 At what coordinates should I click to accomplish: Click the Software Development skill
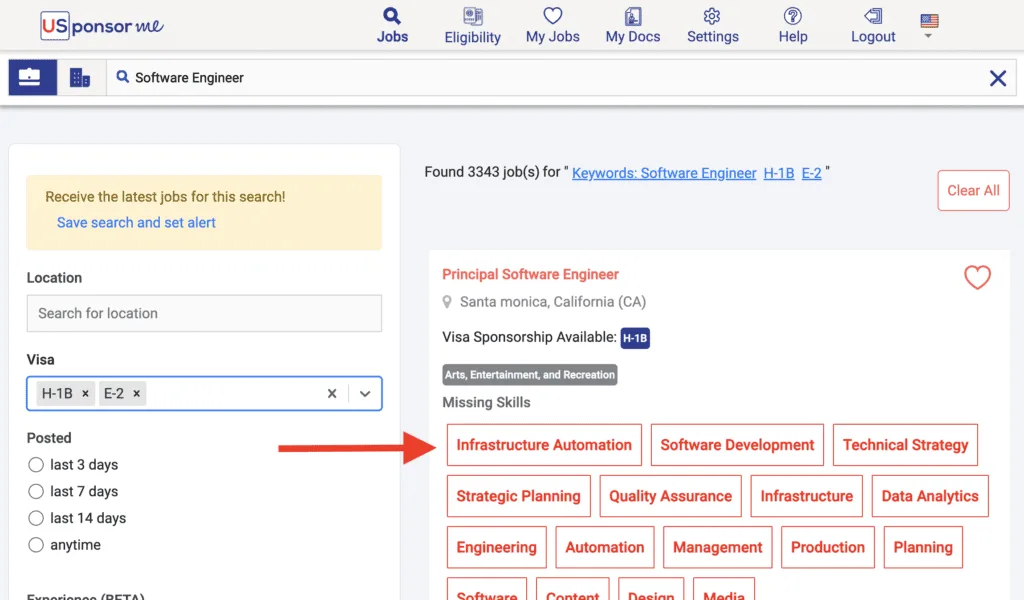[737, 445]
